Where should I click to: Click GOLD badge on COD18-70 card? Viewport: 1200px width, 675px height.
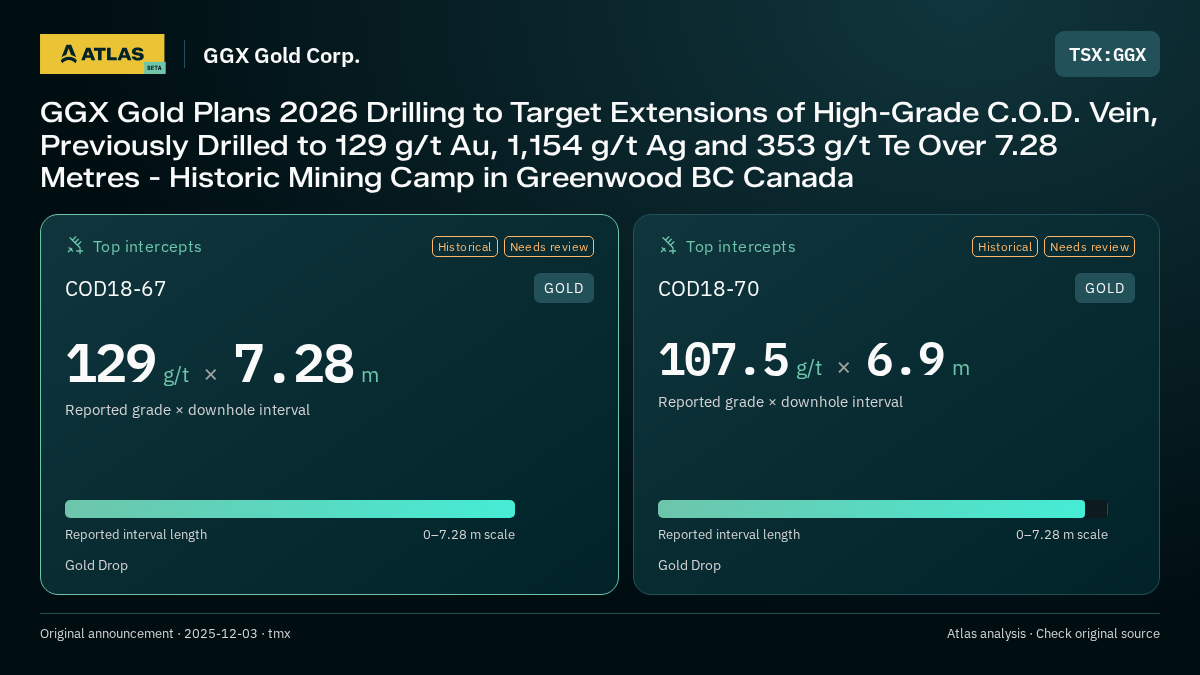[x=1105, y=288]
